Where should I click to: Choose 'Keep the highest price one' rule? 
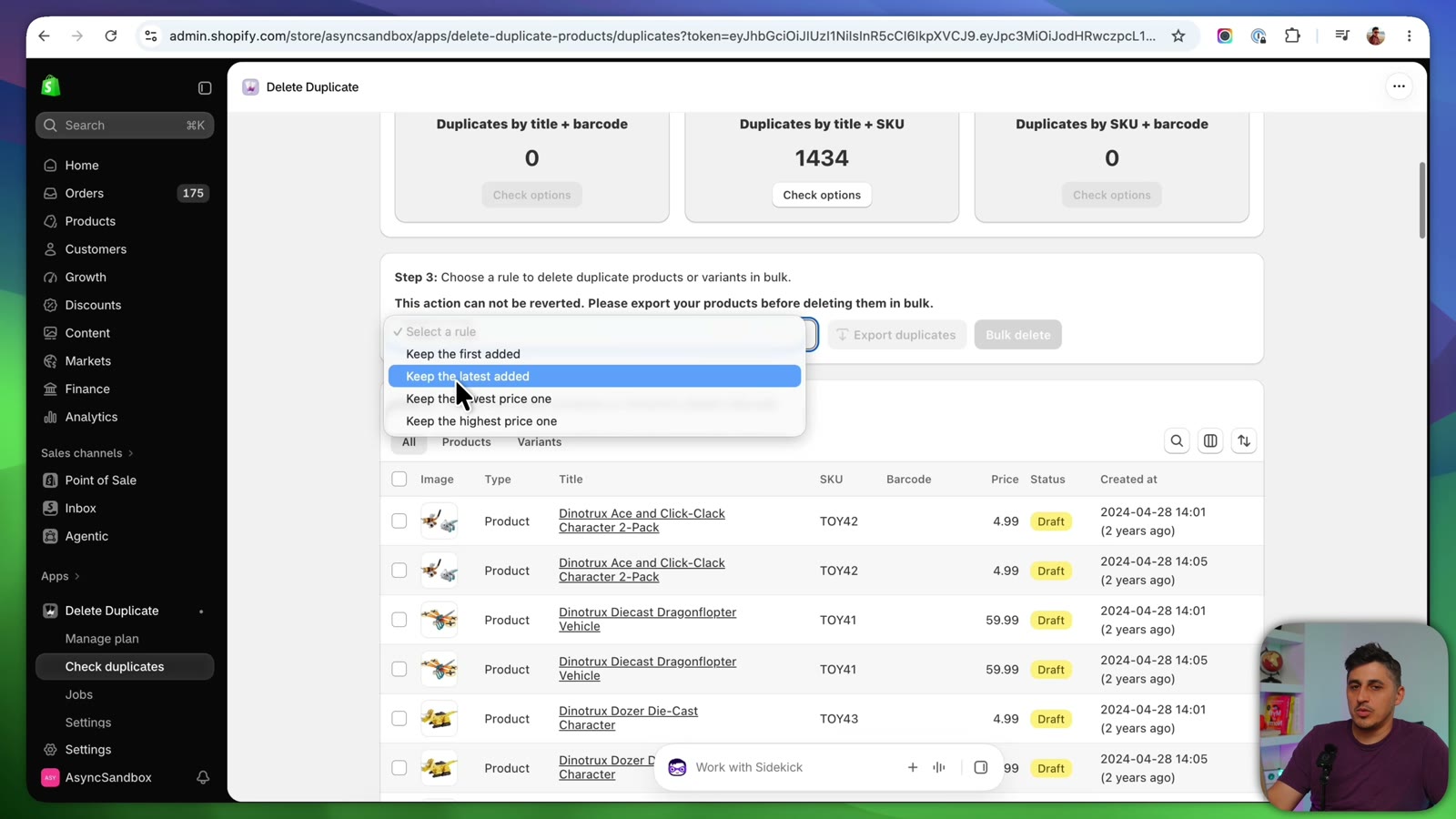[x=594, y=421]
